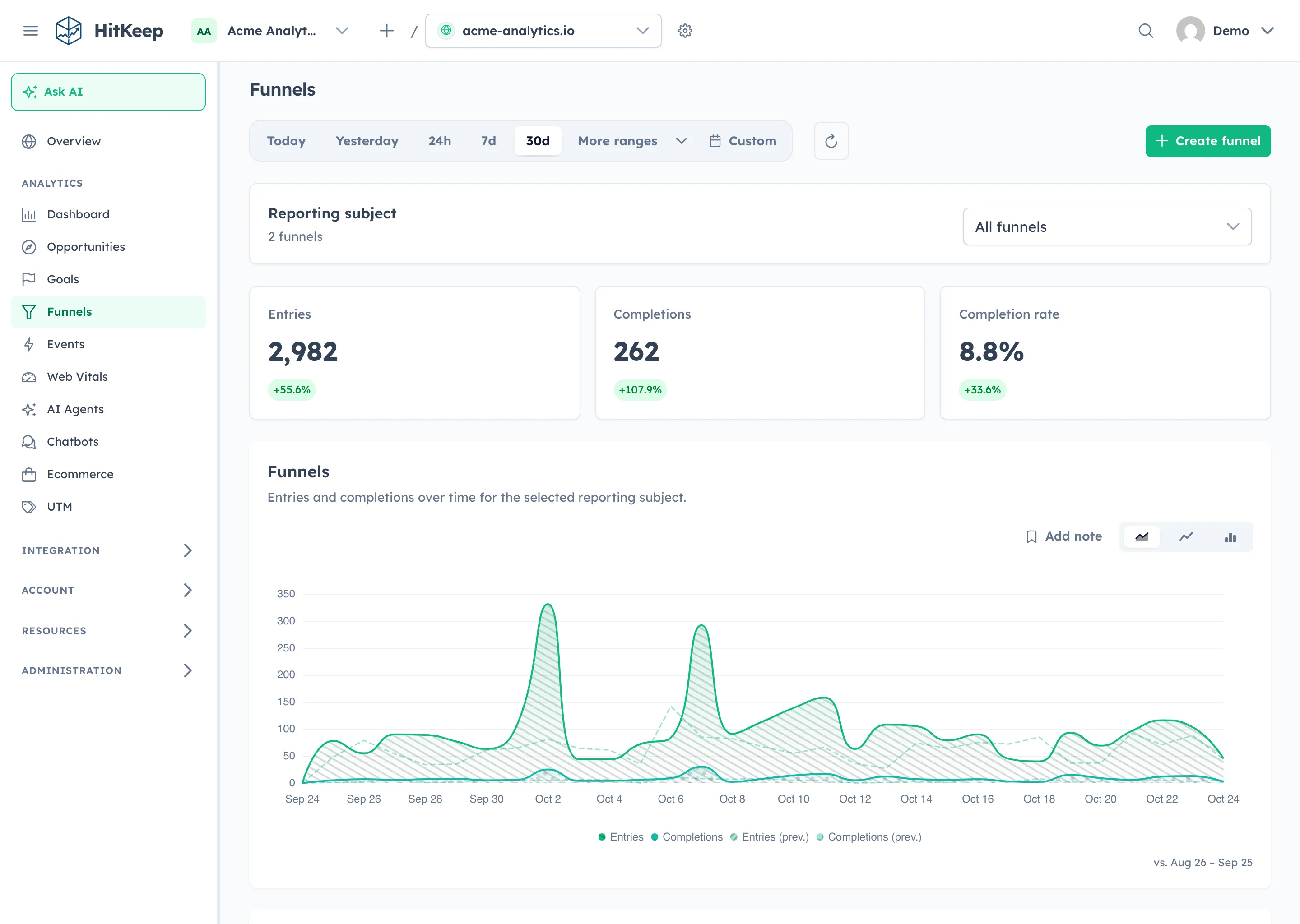The image size is (1300, 924).
Task: Open the Dashboard page
Action: click(108, 214)
